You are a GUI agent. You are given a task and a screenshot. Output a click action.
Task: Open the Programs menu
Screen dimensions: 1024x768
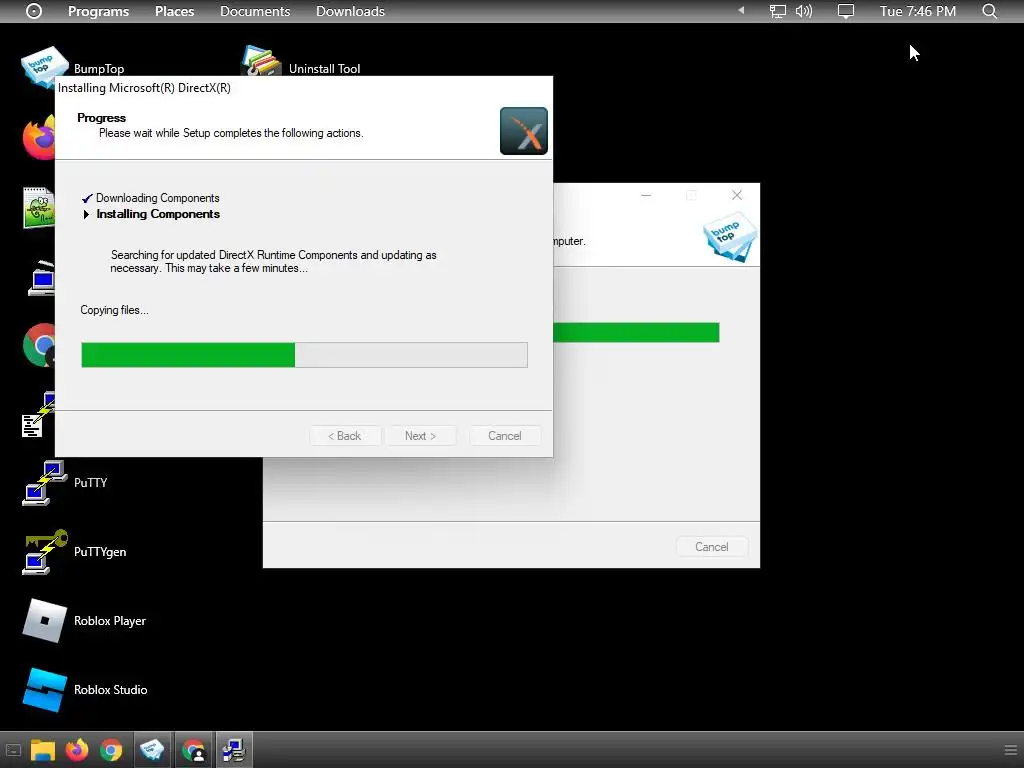[x=99, y=11]
